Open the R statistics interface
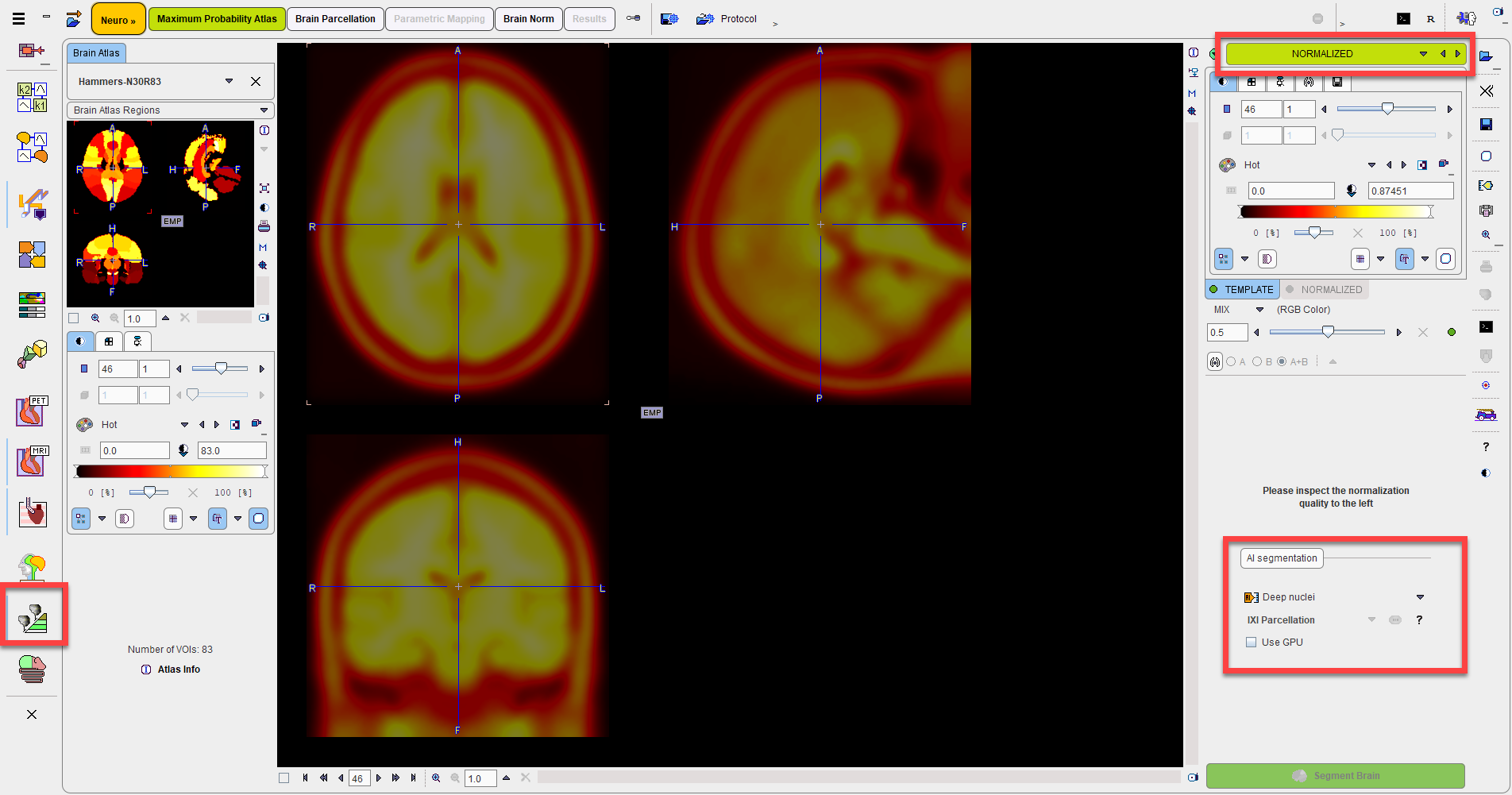1512x795 pixels. (1430, 18)
